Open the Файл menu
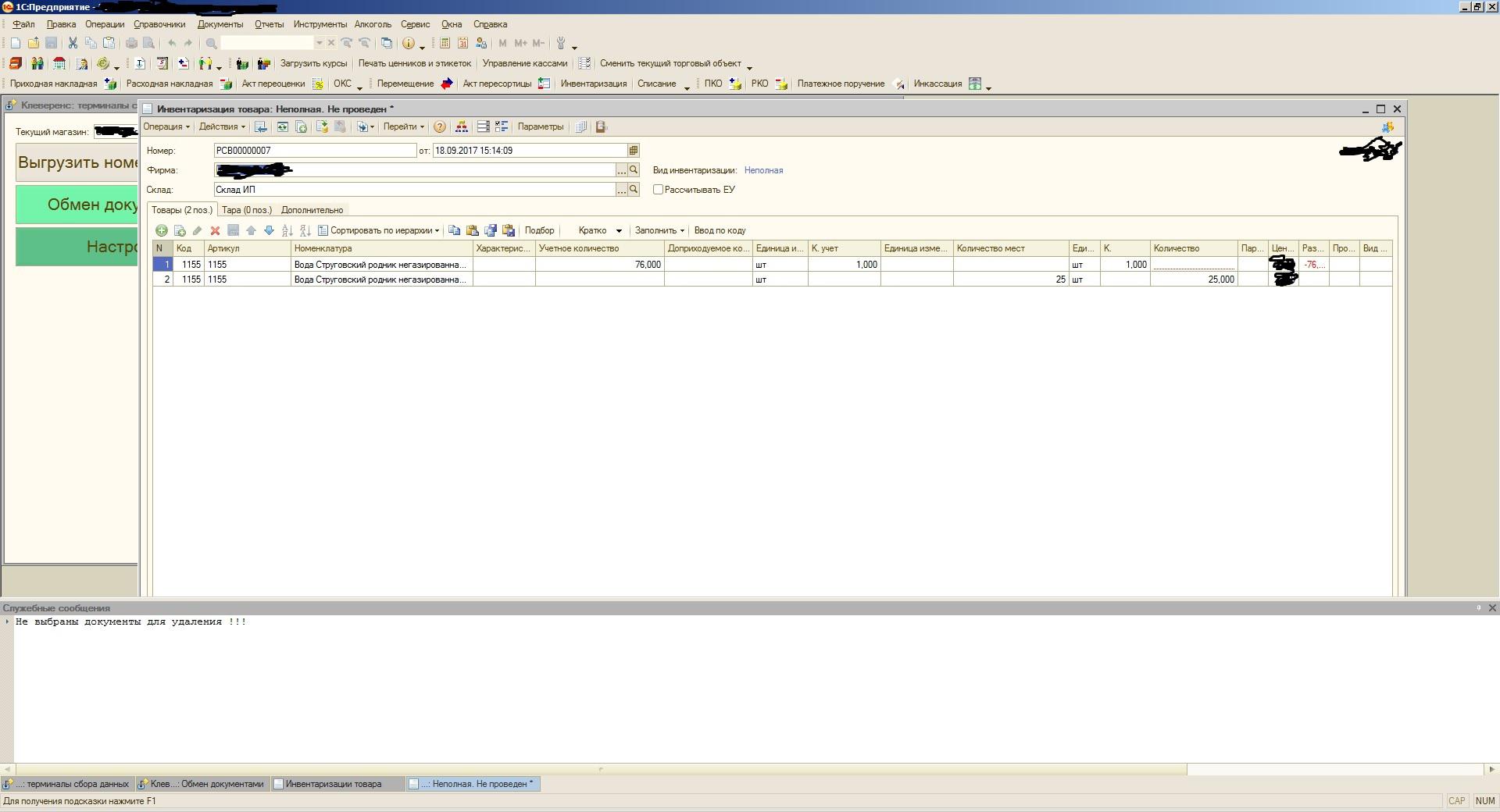The image size is (1500, 812). [23, 24]
